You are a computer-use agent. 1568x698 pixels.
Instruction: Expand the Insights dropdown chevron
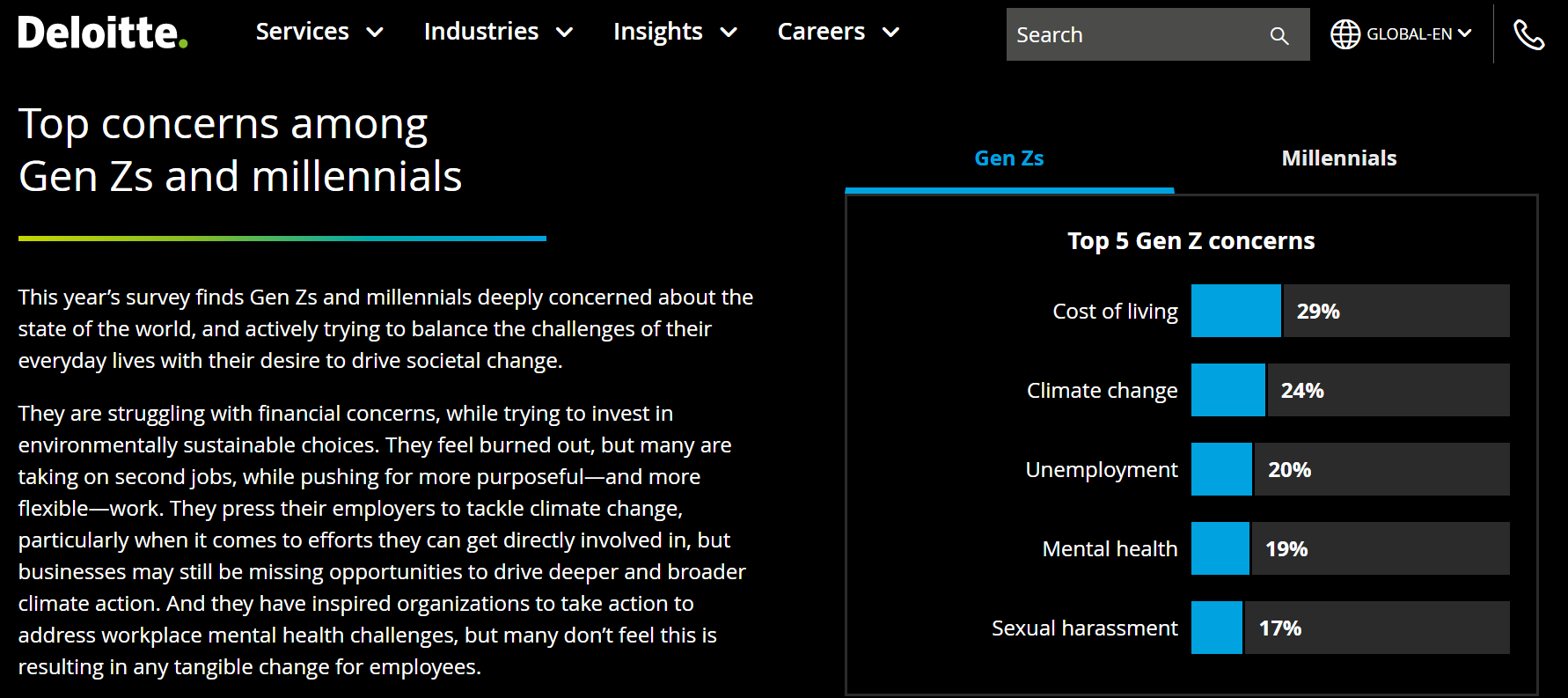[729, 33]
